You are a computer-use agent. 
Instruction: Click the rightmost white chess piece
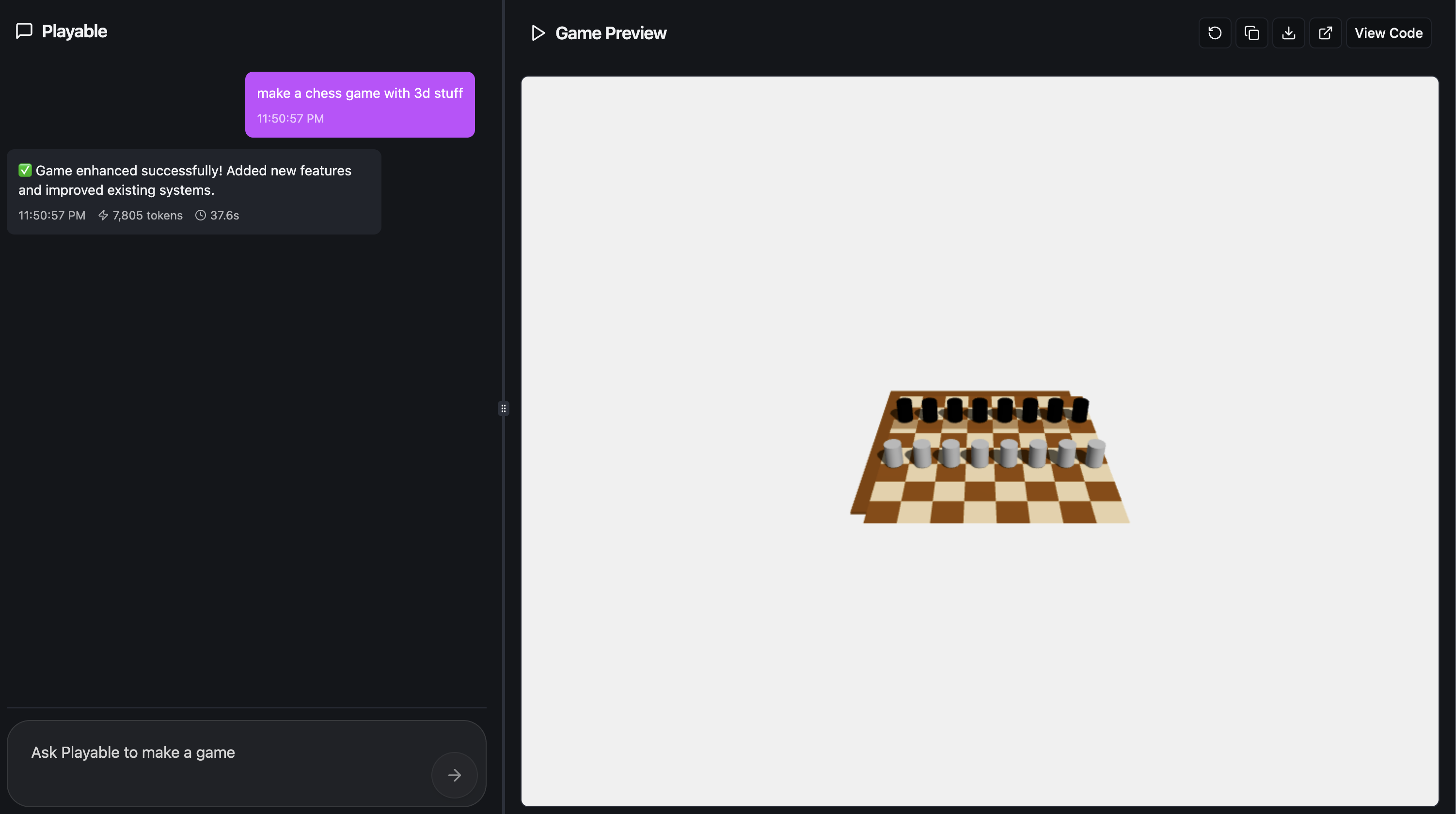pos(1095,453)
